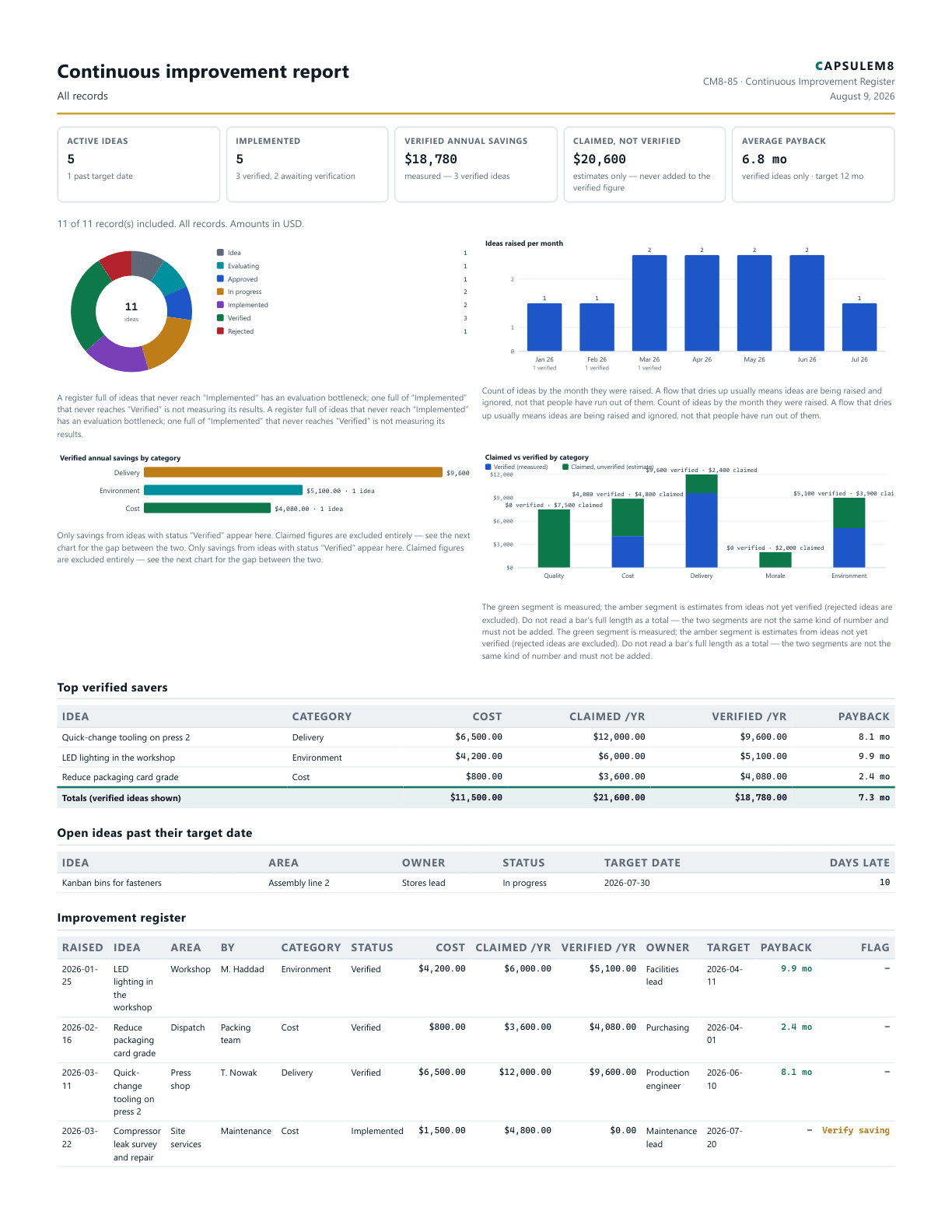Click the Totals (verified ideas shown) row label

click(121, 798)
